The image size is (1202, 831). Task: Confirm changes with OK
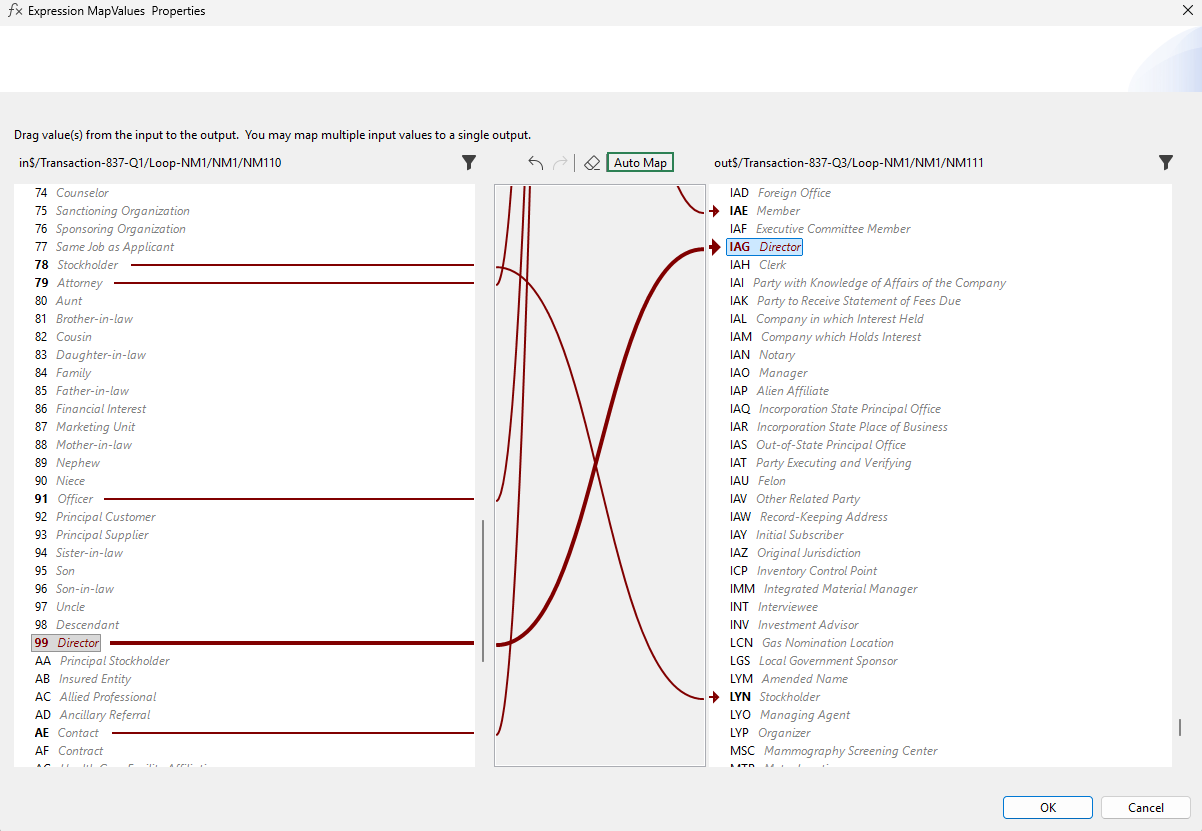tap(1047, 807)
